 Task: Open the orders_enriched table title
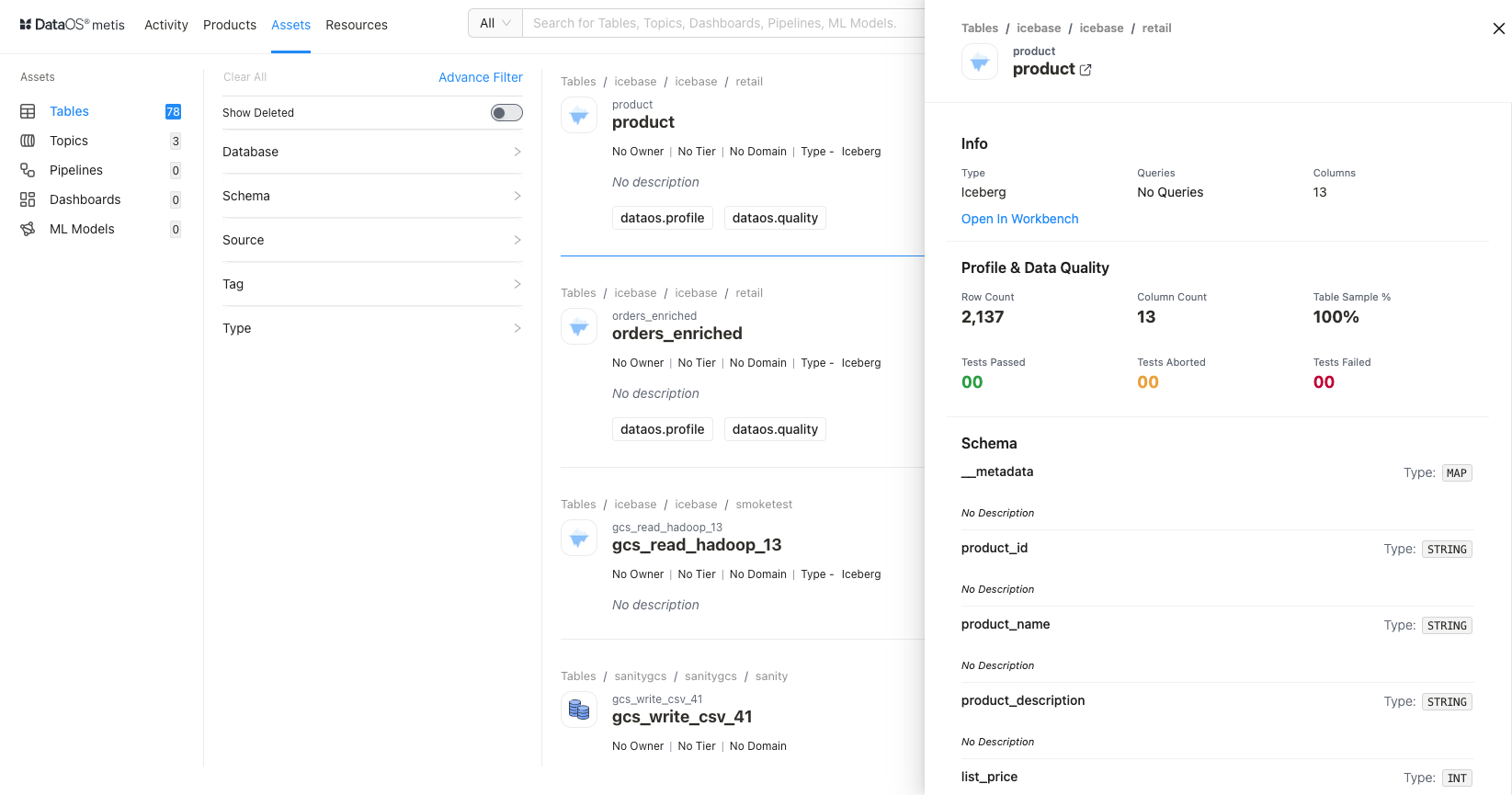click(677, 334)
